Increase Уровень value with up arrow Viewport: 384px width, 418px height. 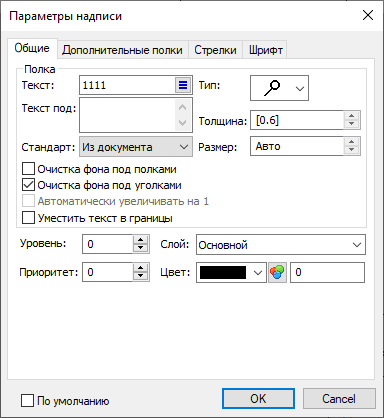[x=141, y=240]
